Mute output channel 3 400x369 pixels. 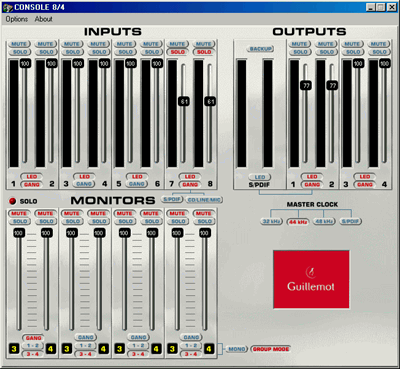[x=352, y=44]
